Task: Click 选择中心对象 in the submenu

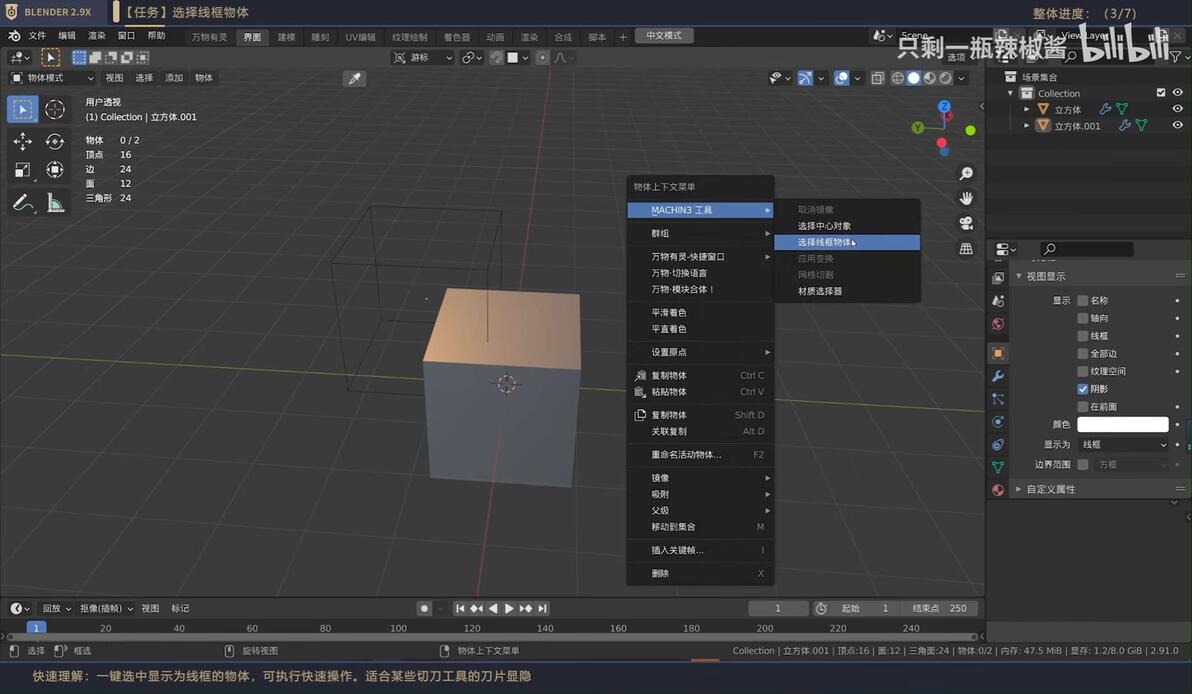Action: coord(847,227)
